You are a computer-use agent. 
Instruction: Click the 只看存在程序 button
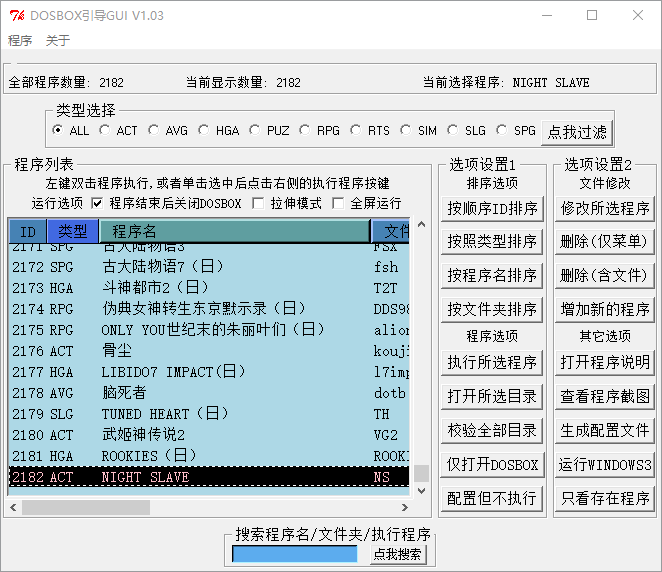pos(605,499)
